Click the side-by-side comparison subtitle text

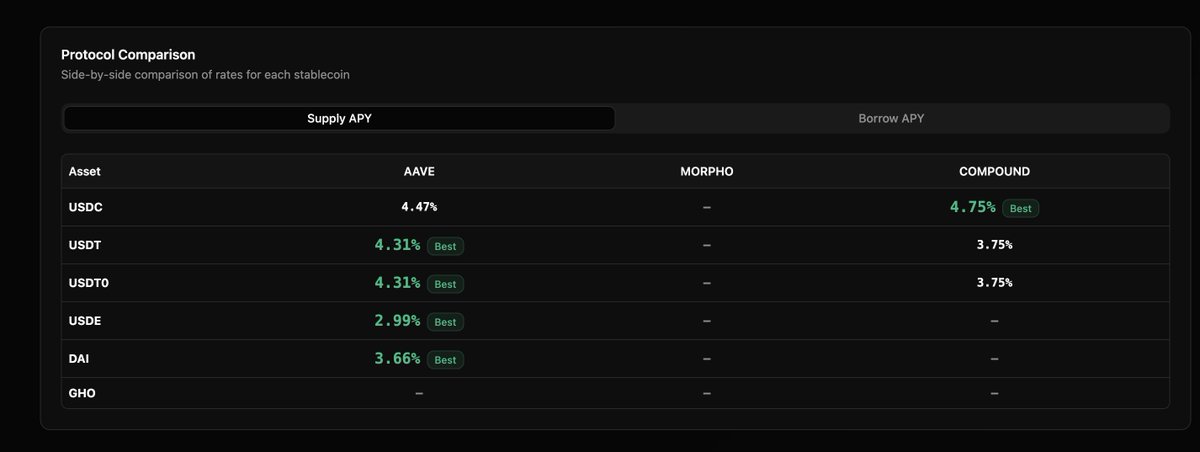205,75
